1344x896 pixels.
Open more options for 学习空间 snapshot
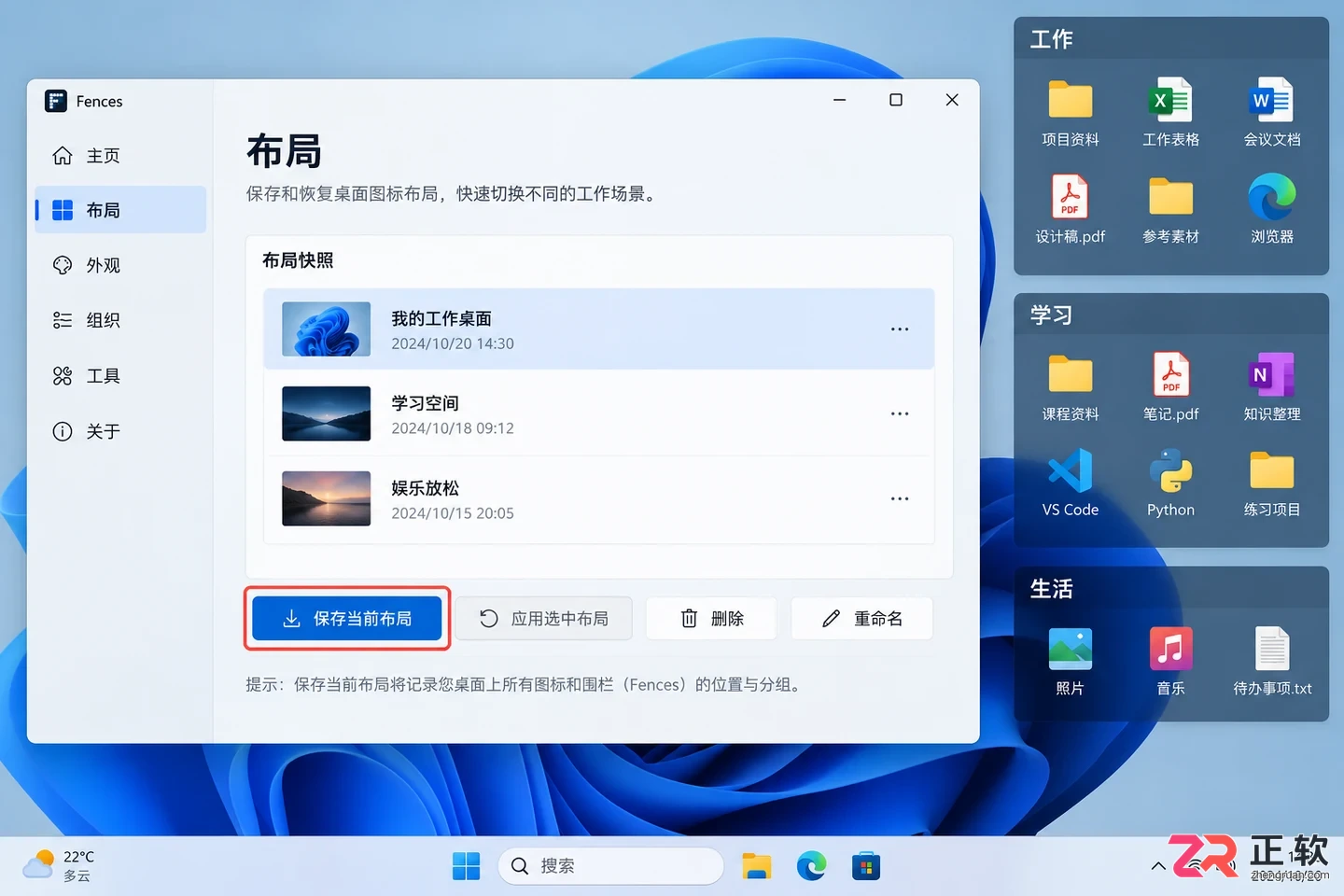(900, 413)
